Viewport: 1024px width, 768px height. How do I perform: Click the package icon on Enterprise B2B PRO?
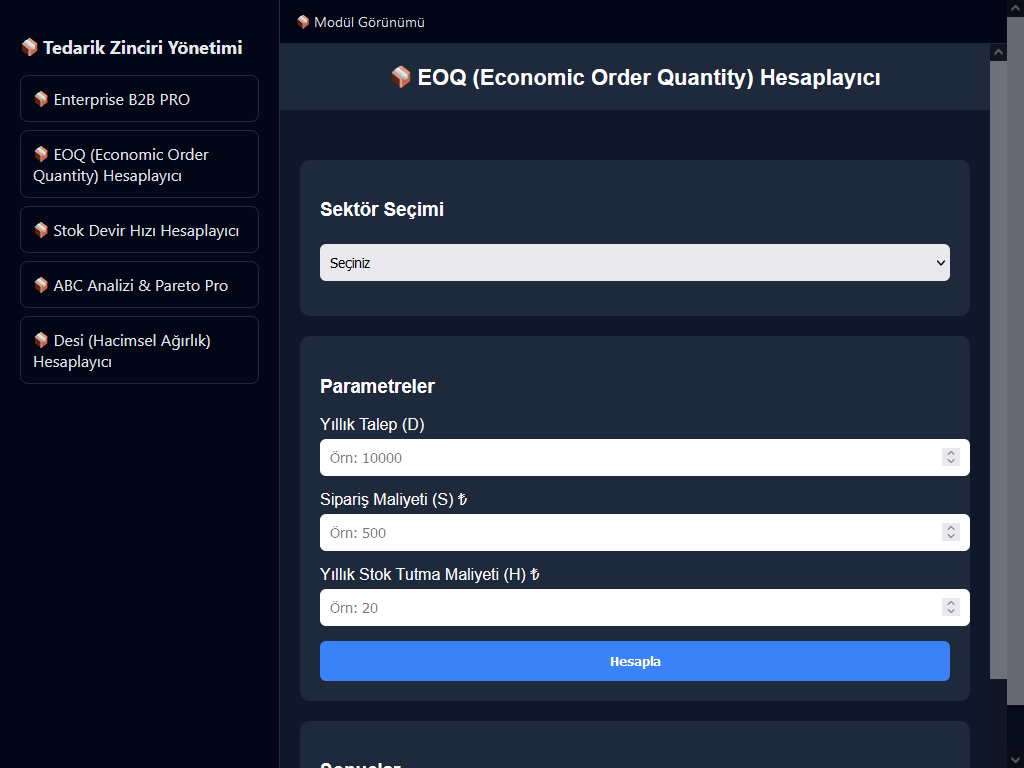point(41,100)
